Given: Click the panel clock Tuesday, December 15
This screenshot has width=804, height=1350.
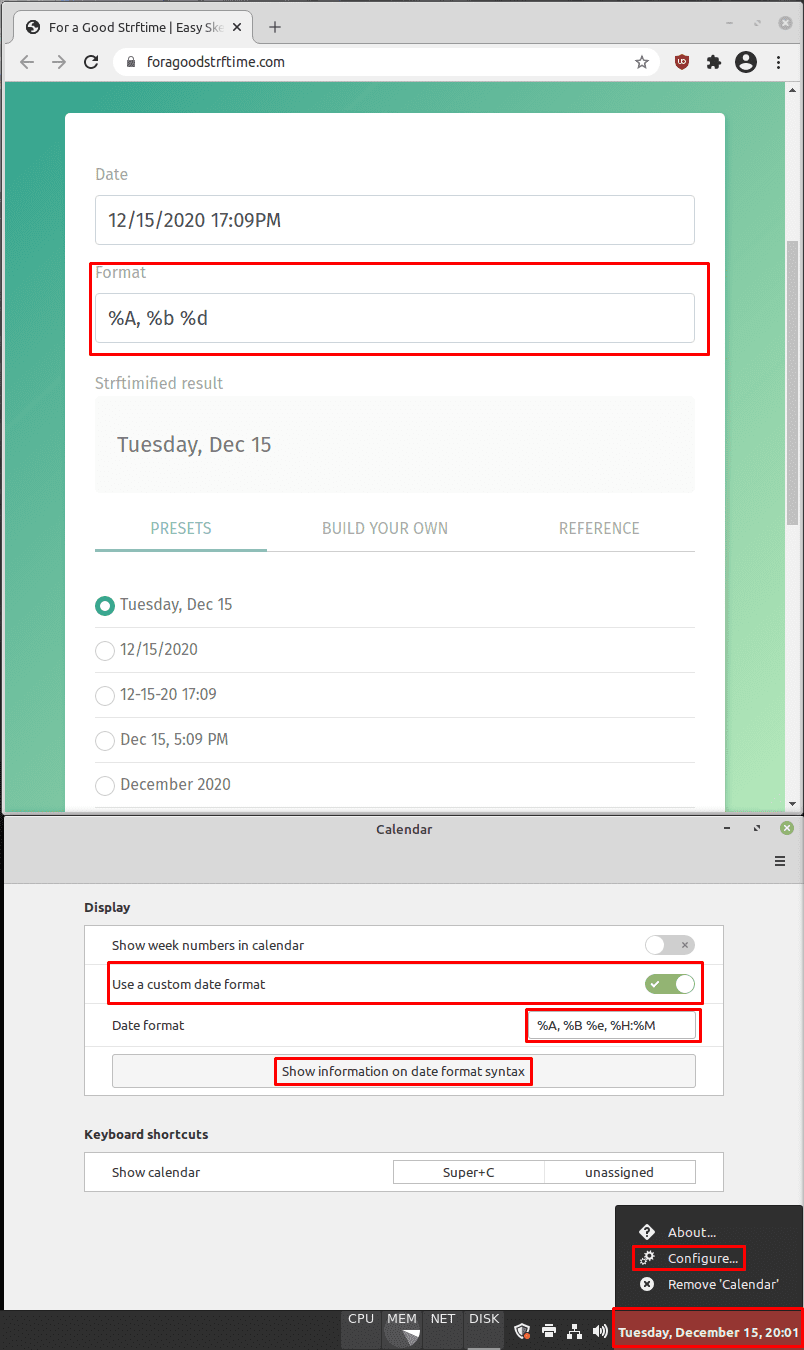Looking at the screenshot, I should pos(708,1332).
